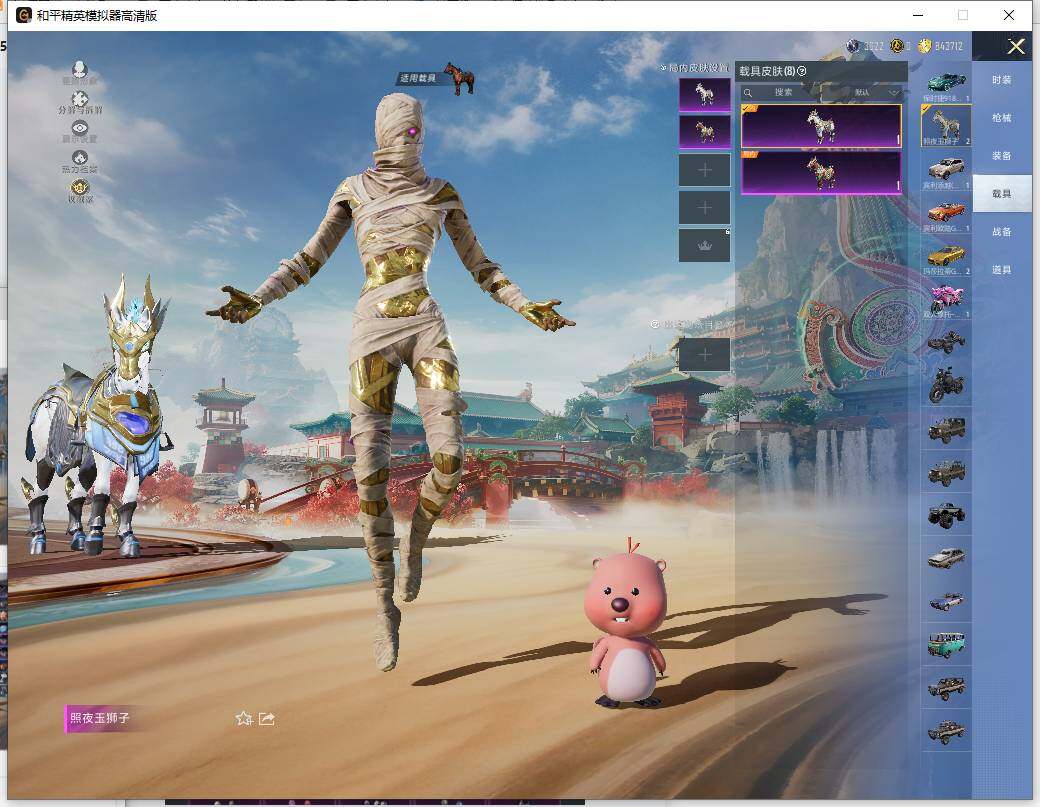Click the plus slot in the lower section

coord(704,354)
